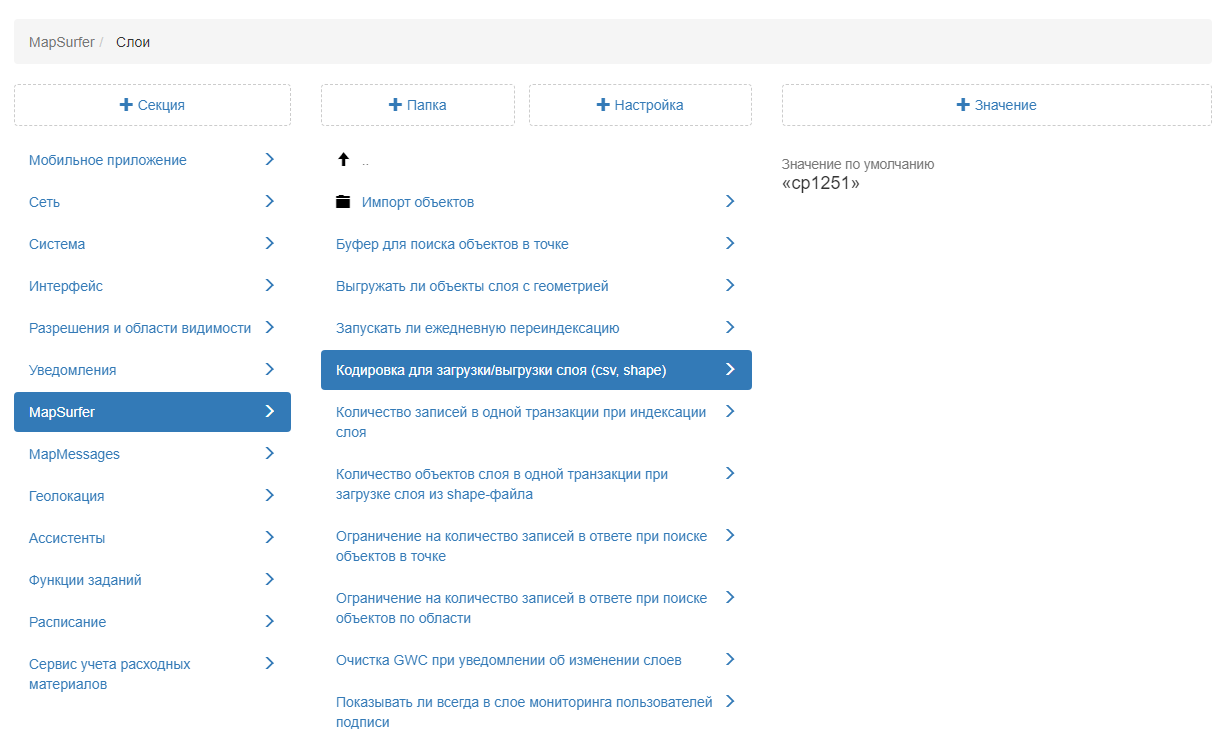Add a new Настройка
Image resolution: width=1227 pixels, height=745 pixels.
click(x=640, y=105)
